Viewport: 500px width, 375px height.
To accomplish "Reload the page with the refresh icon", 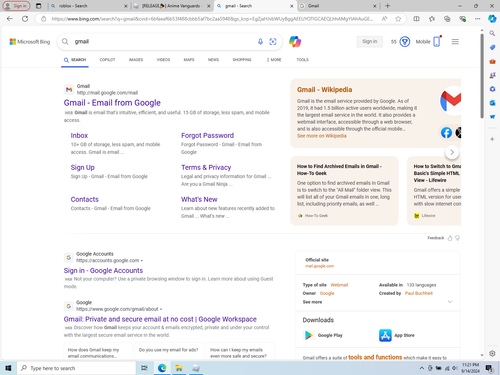I will point(25,19).
